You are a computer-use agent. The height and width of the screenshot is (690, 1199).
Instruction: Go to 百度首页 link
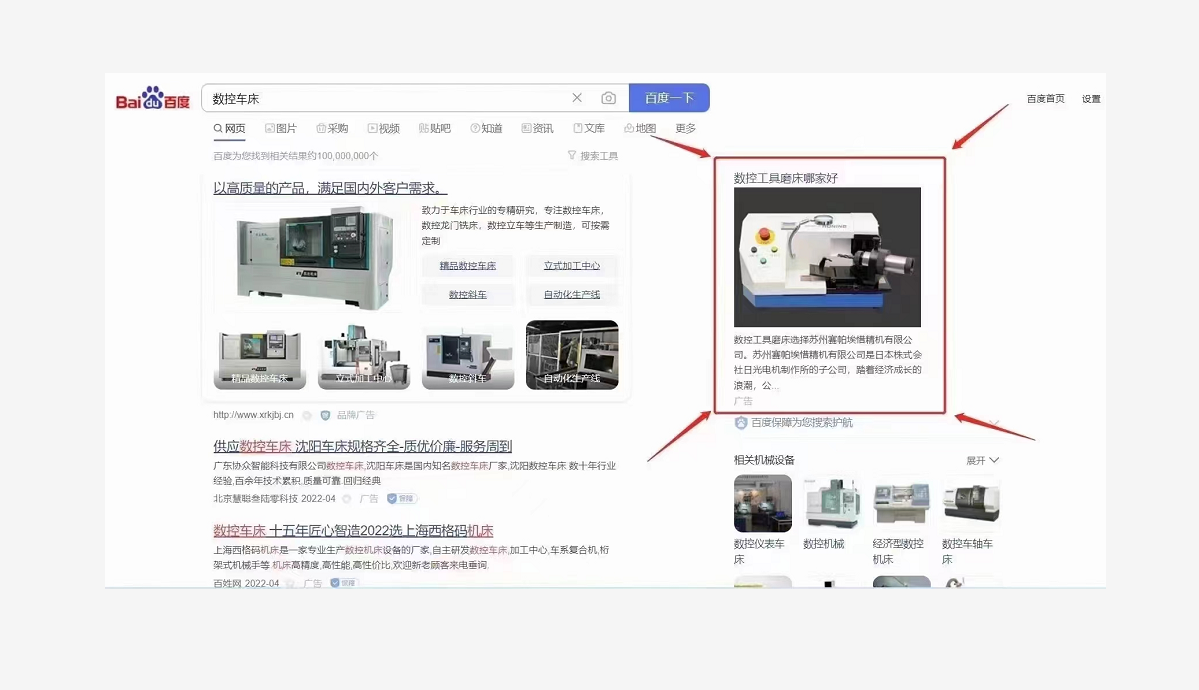[x=1045, y=99]
